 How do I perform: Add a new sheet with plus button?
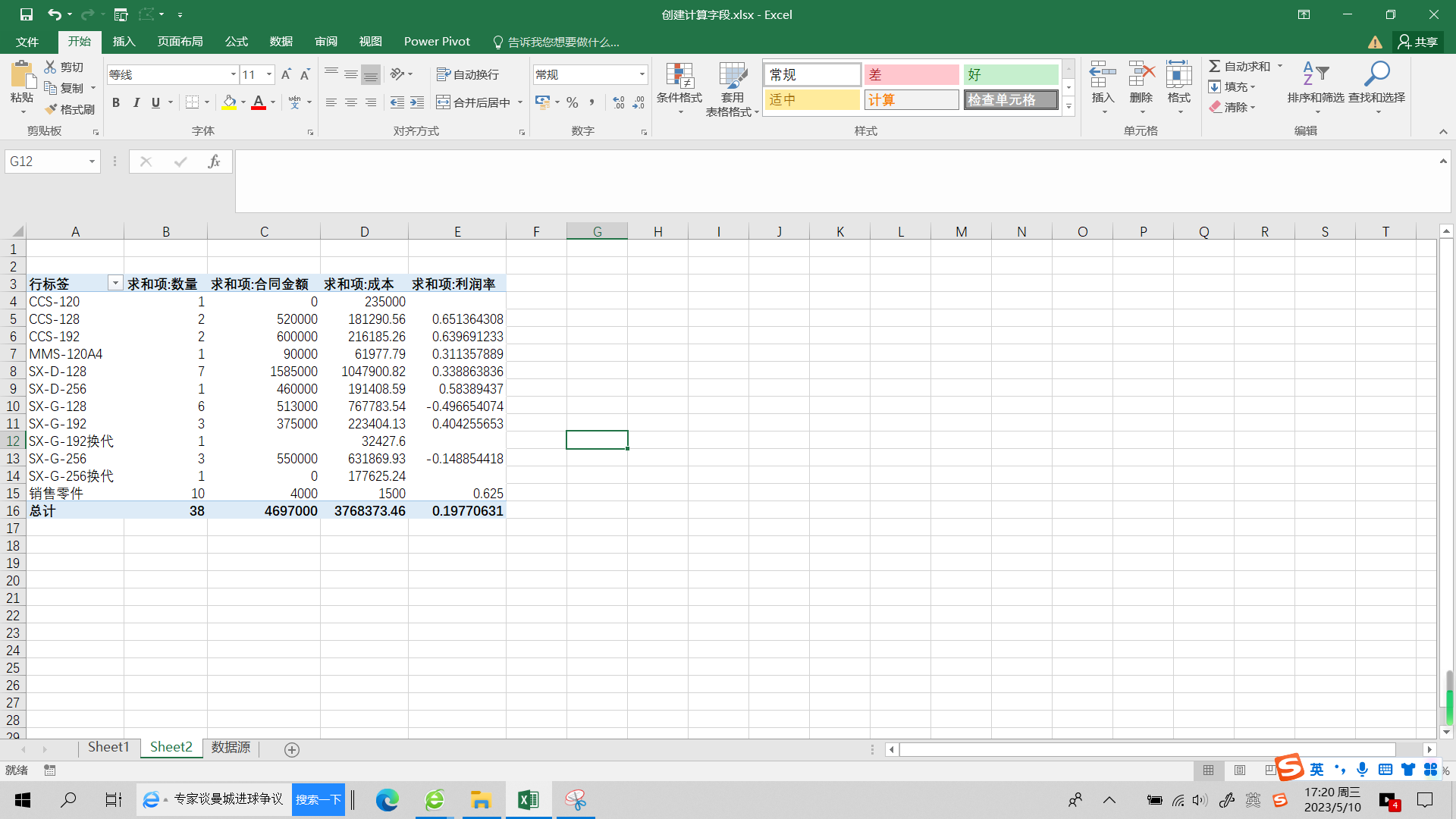click(x=291, y=749)
